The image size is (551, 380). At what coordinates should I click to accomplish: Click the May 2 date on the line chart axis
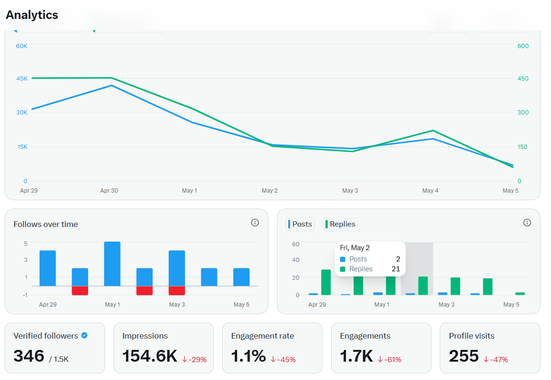coord(270,191)
